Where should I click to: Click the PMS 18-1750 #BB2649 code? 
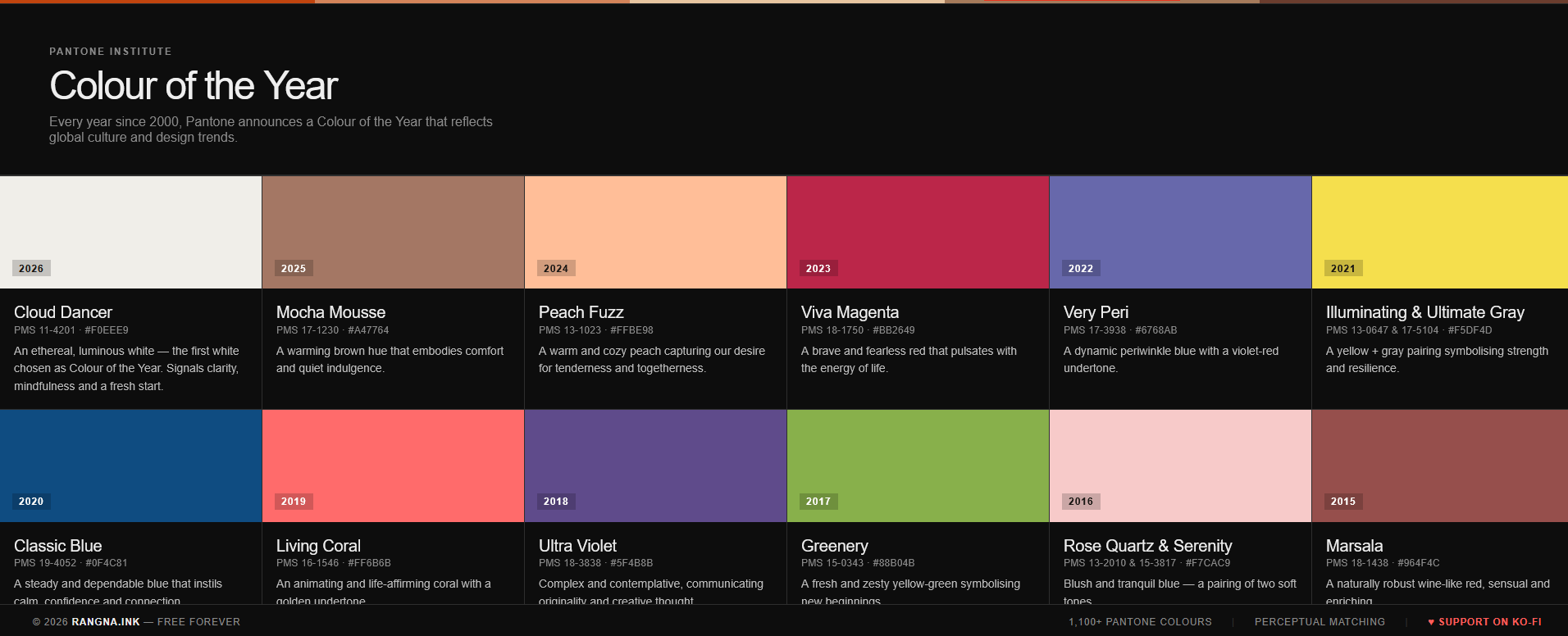[858, 330]
